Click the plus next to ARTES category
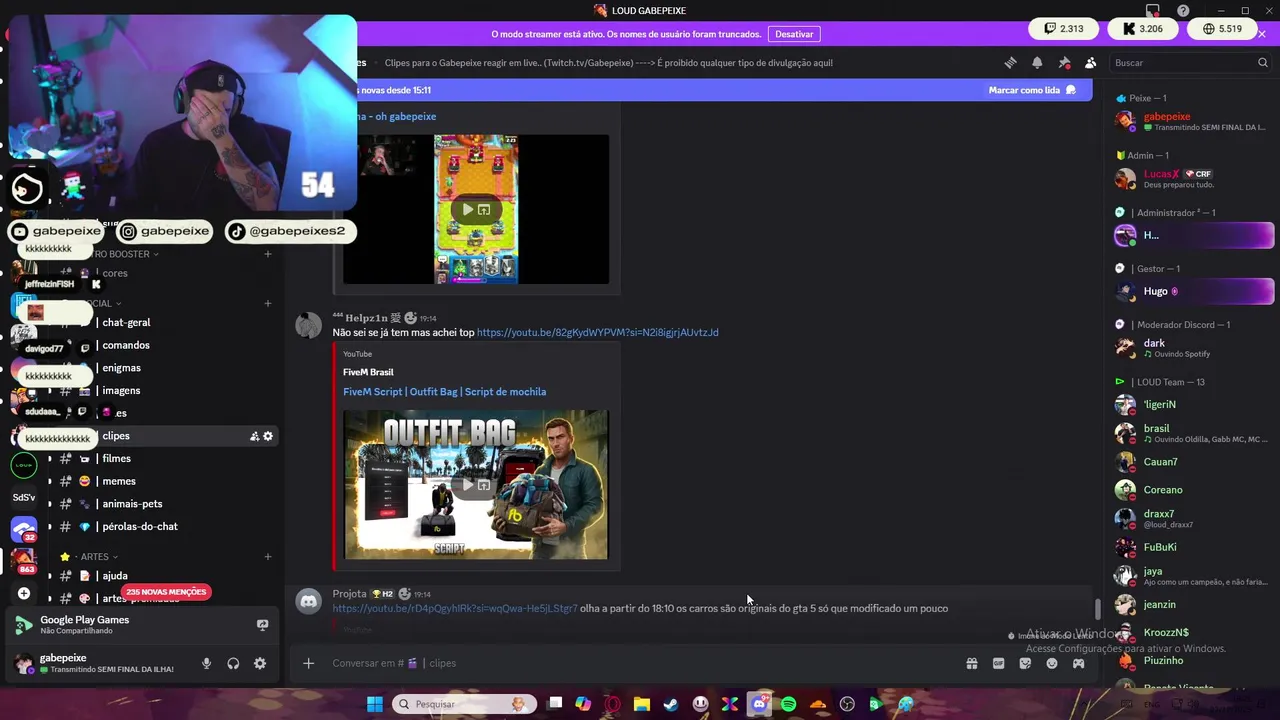Screen dimensions: 1280x720 268,557
